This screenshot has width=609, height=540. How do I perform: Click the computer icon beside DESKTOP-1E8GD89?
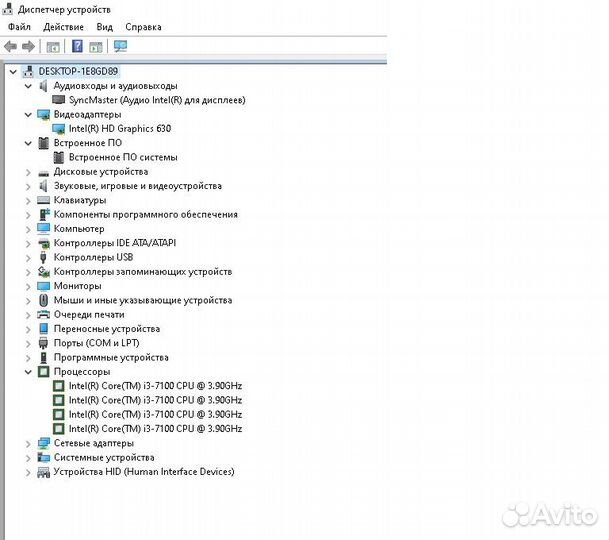pyautogui.click(x=28, y=71)
